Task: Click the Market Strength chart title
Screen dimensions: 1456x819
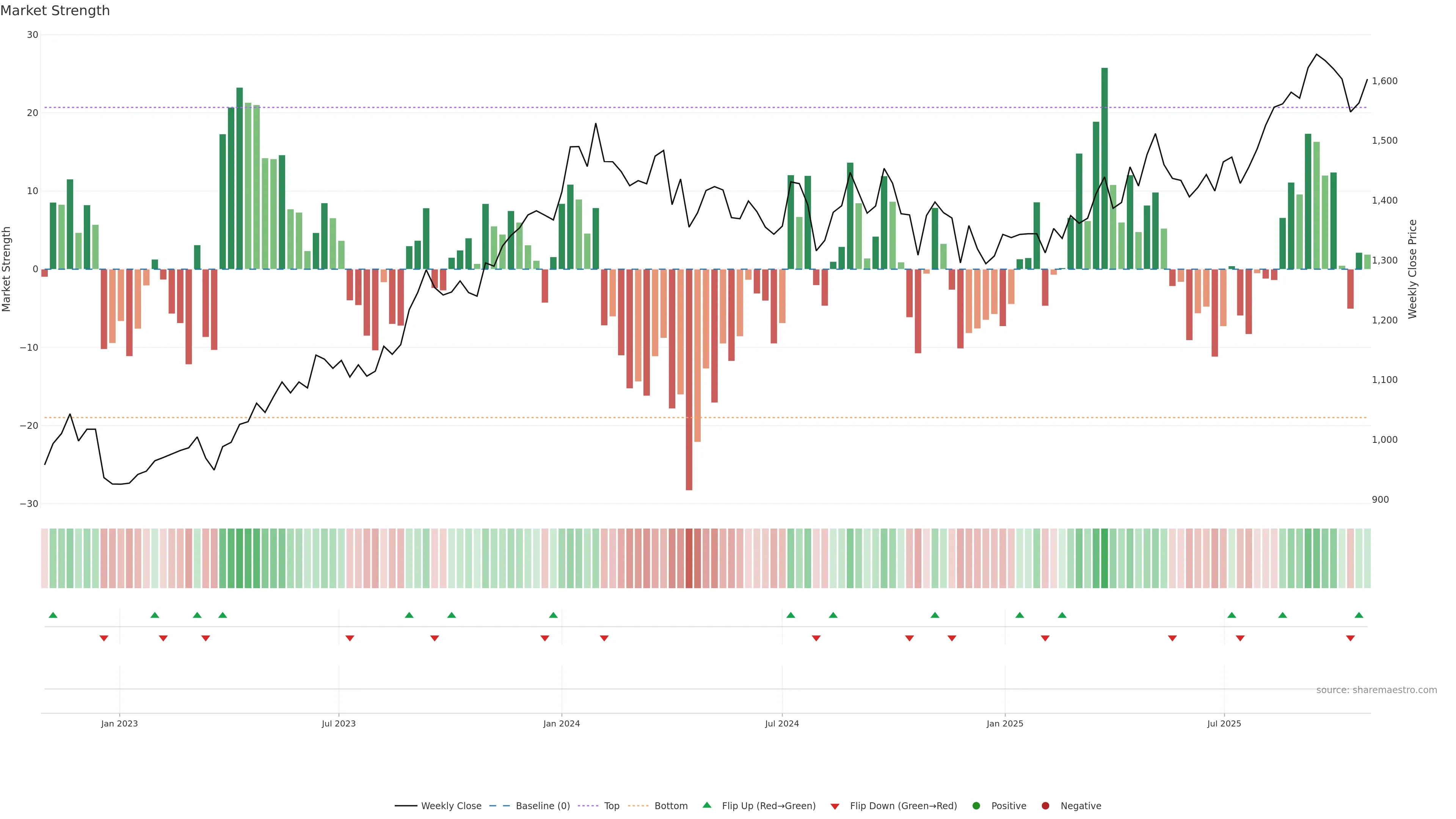Action: click(55, 11)
